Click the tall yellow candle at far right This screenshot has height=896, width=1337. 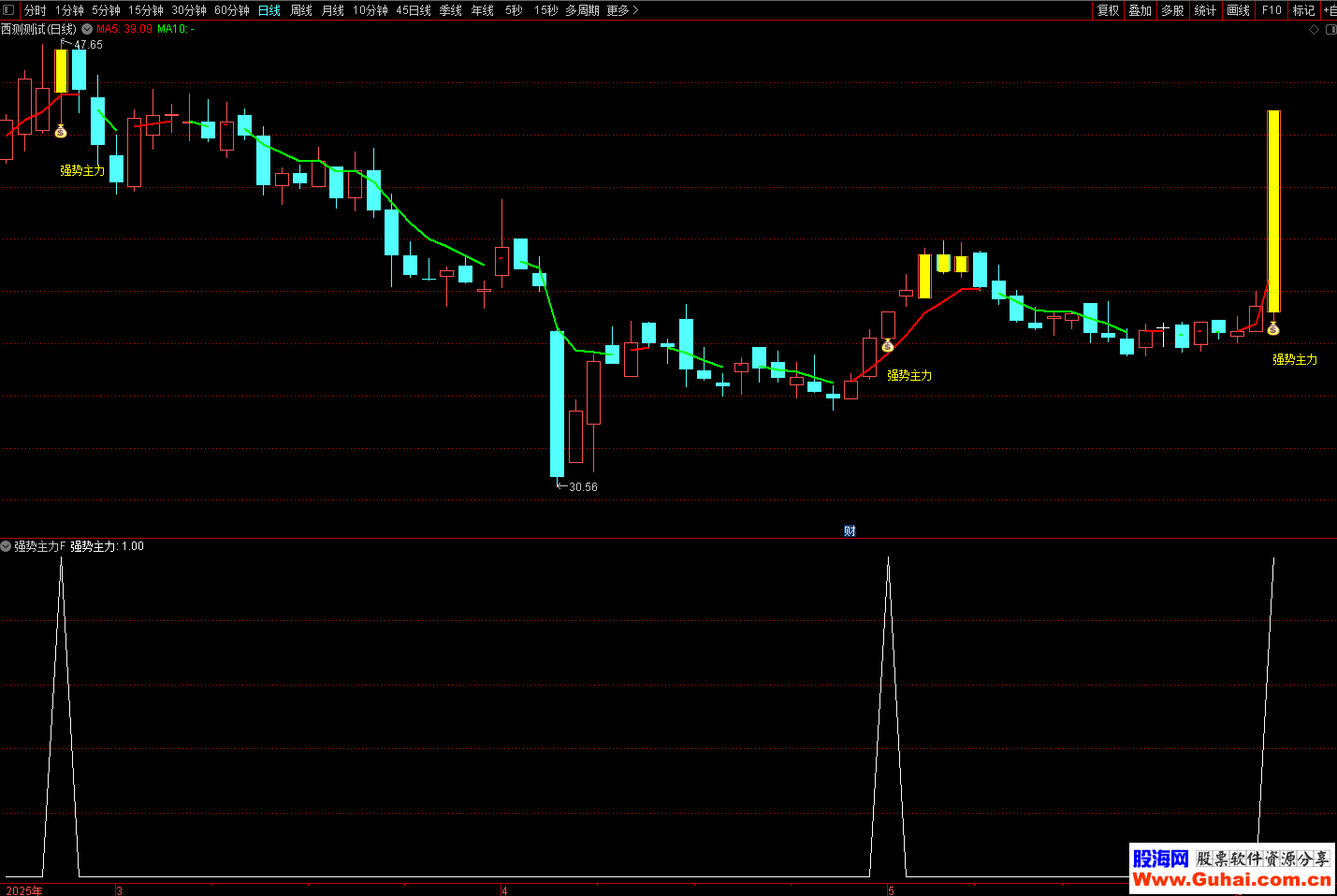[1273, 211]
